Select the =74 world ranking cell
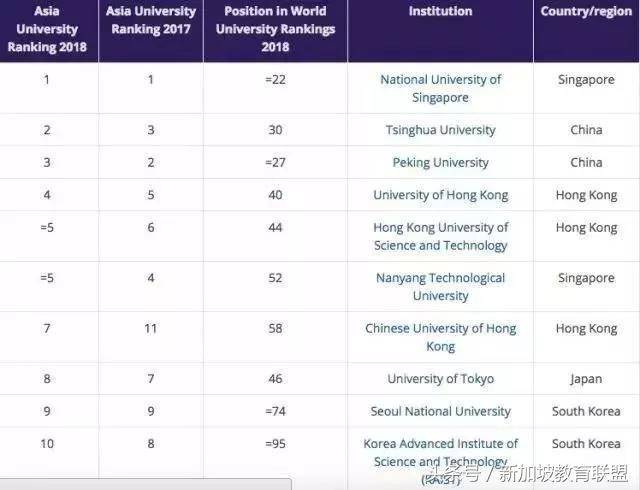Image resolution: width=640 pixels, height=490 pixels. click(x=275, y=411)
